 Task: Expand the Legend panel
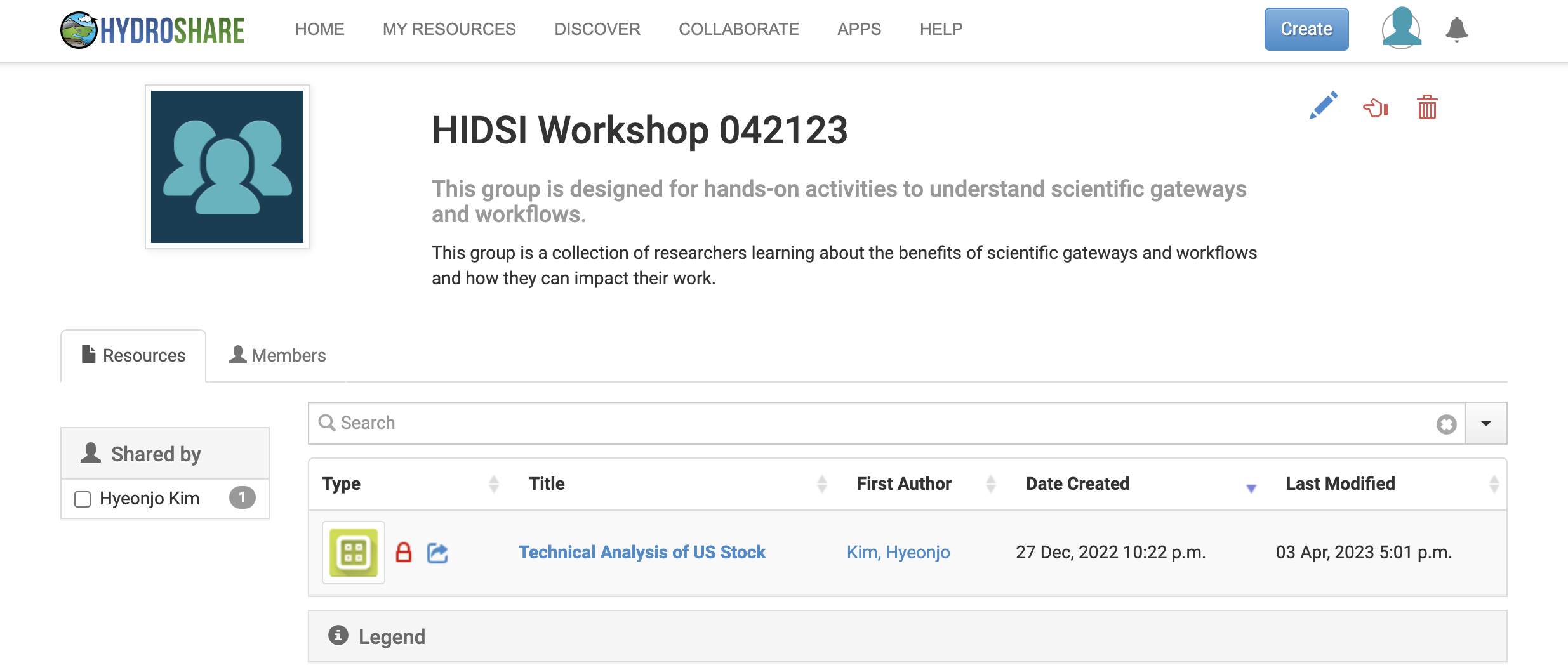coord(908,636)
